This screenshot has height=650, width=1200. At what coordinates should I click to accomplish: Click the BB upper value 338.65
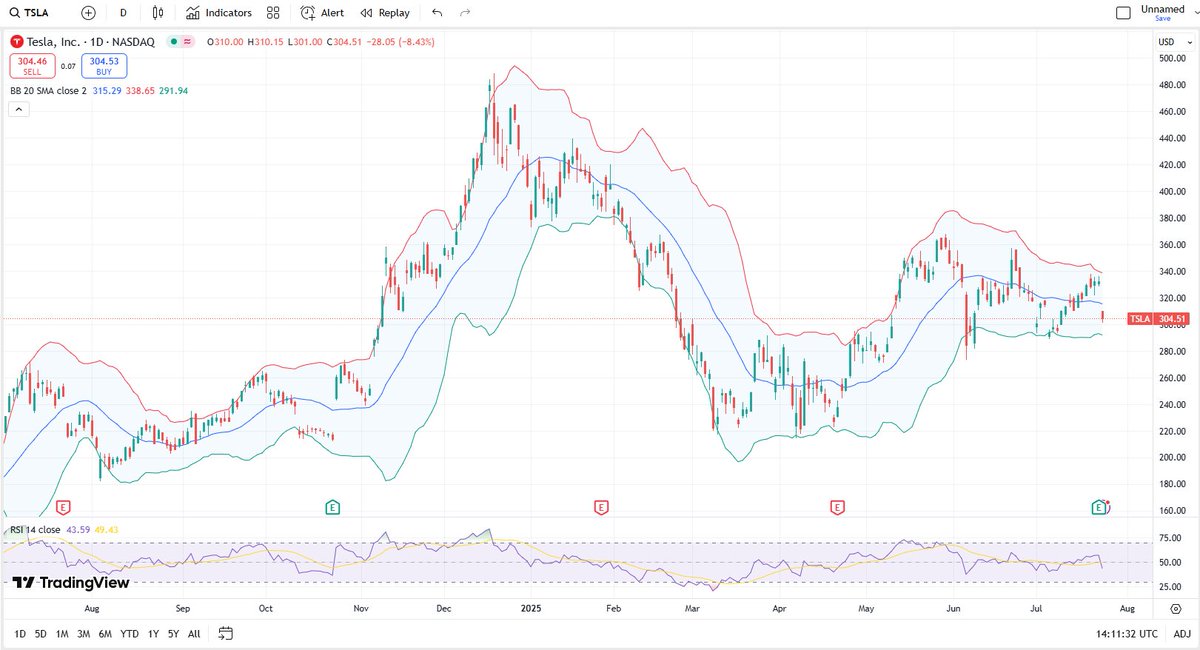point(139,91)
